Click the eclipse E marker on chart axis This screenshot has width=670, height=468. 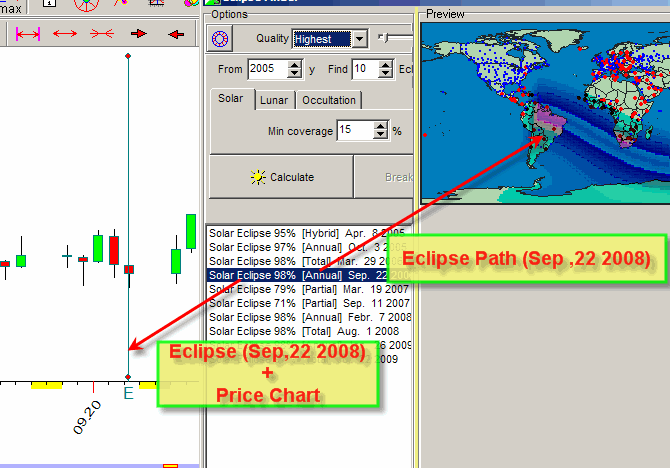[x=128, y=393]
